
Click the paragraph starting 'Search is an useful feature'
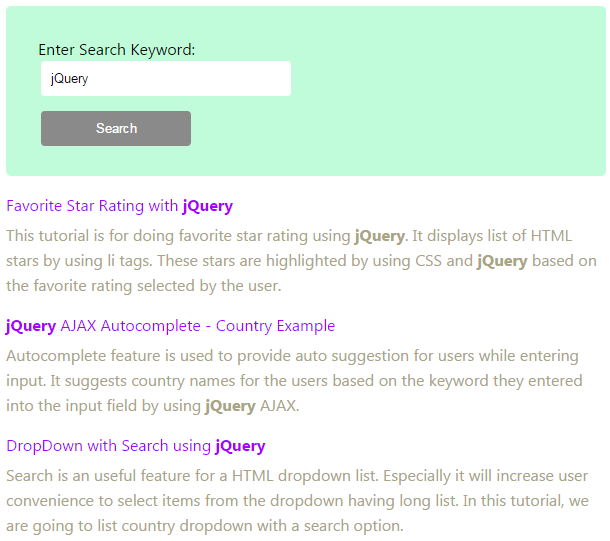(298, 501)
